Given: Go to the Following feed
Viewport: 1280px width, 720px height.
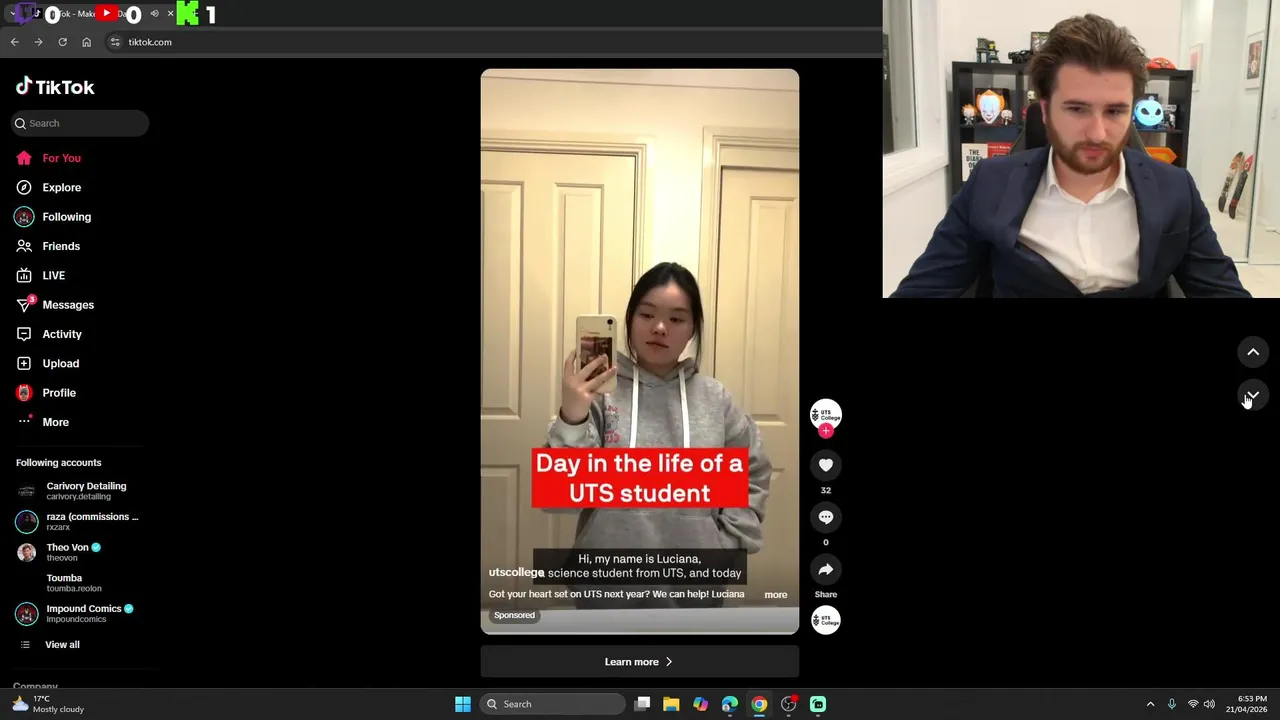Looking at the screenshot, I should tap(66, 217).
